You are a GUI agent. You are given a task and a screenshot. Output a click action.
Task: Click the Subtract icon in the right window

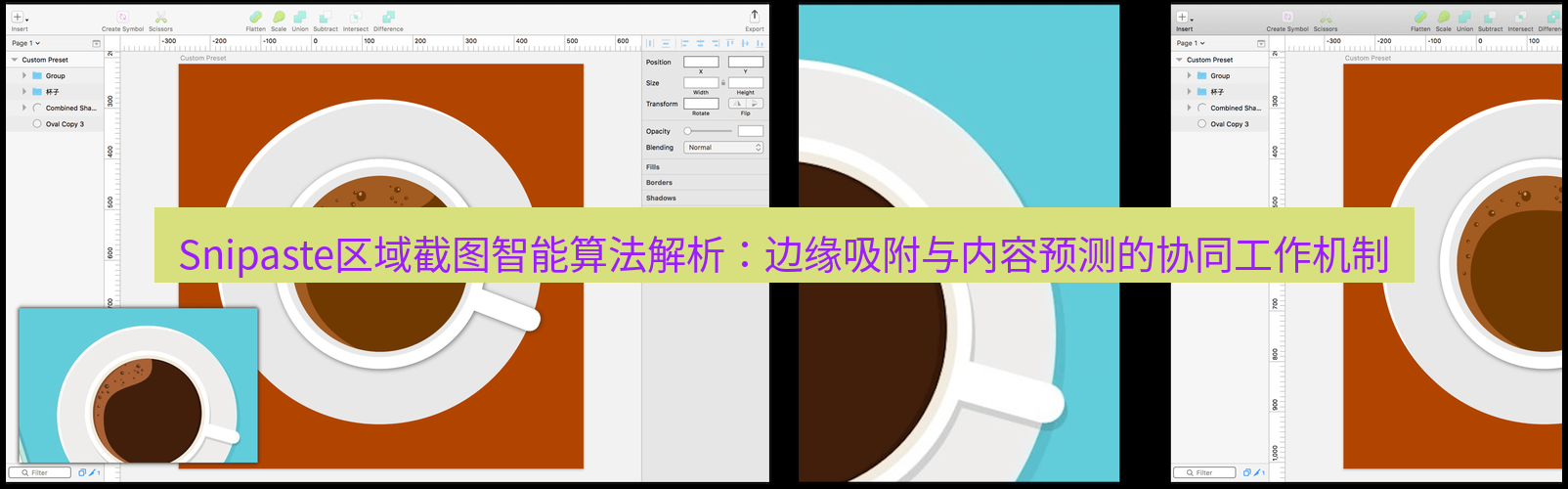click(1491, 17)
